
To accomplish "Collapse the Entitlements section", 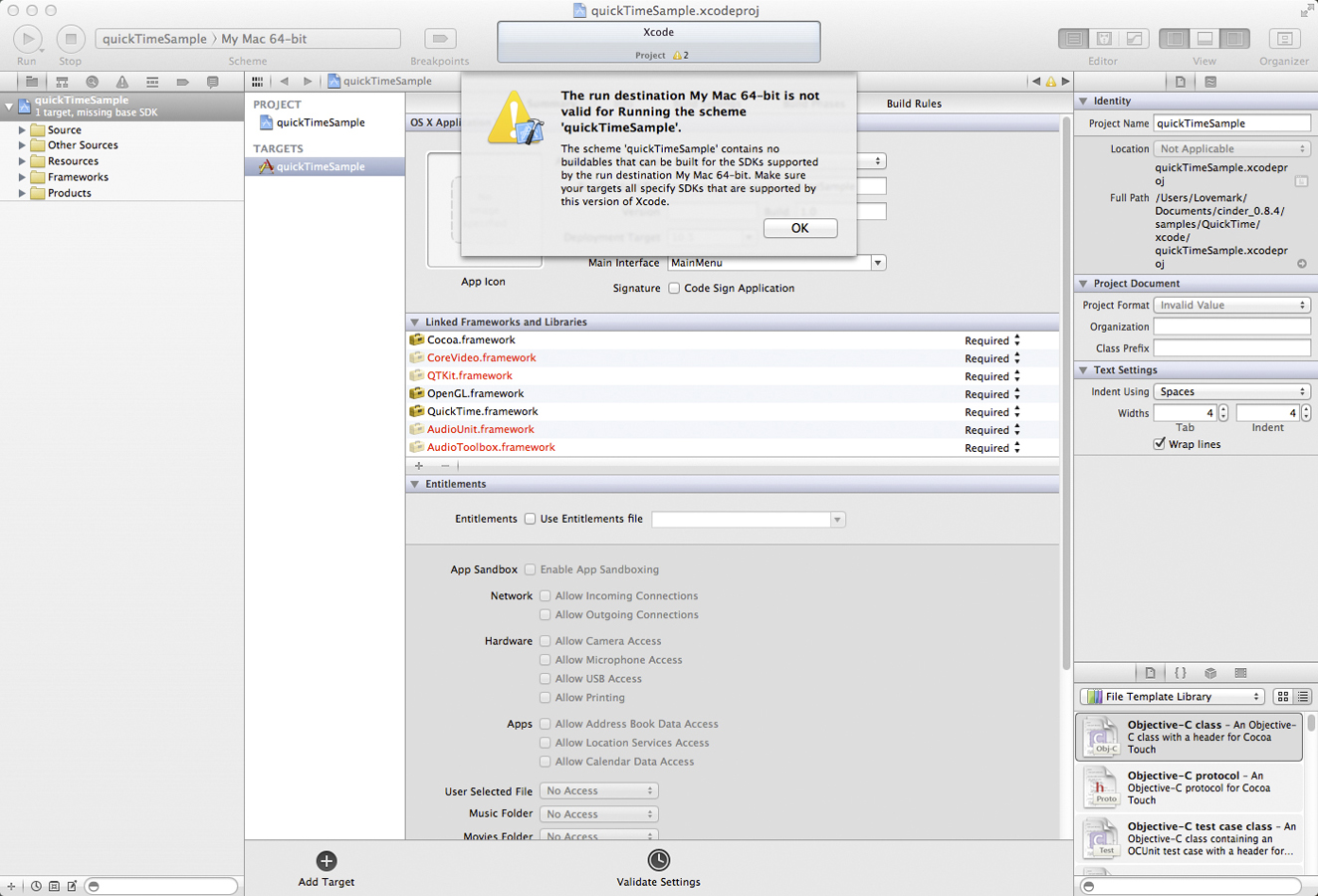I will pos(415,484).
